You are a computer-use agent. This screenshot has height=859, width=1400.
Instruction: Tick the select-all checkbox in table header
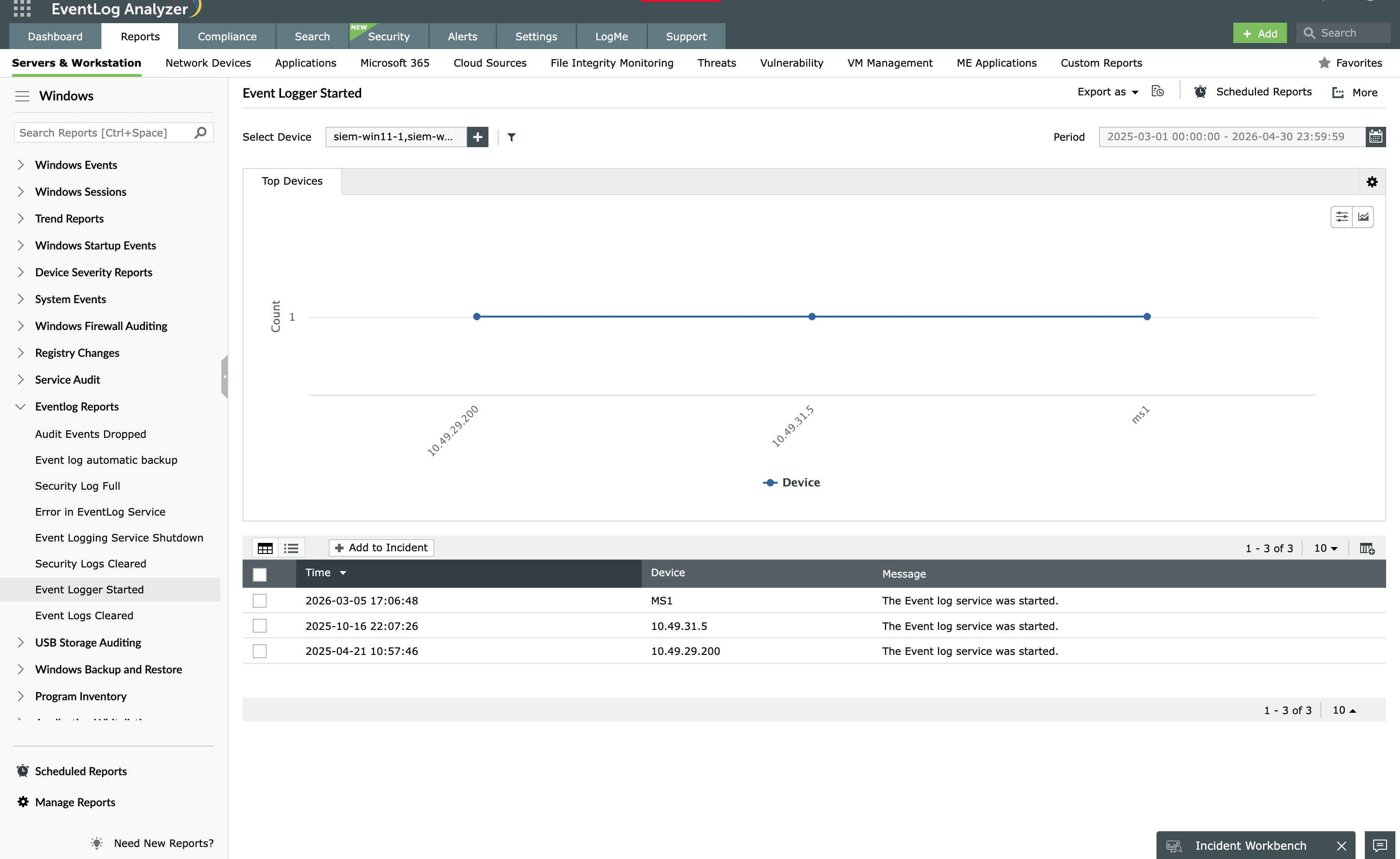point(260,574)
